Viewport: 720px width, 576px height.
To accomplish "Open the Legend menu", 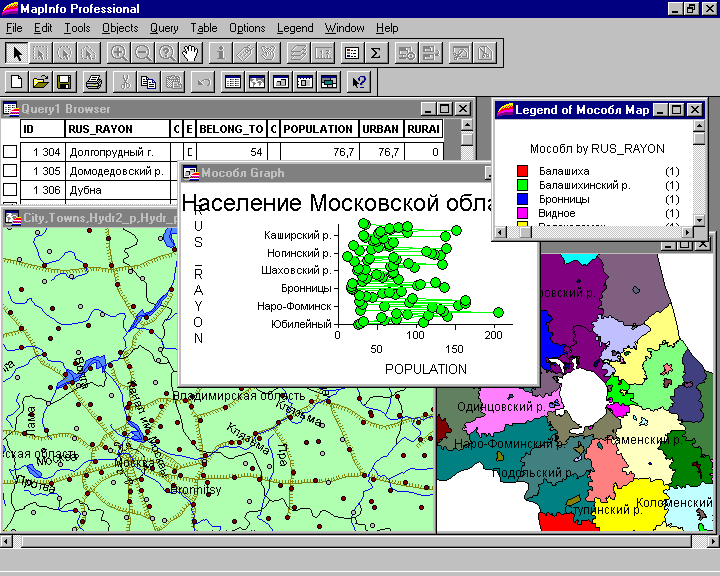I will (x=295, y=28).
